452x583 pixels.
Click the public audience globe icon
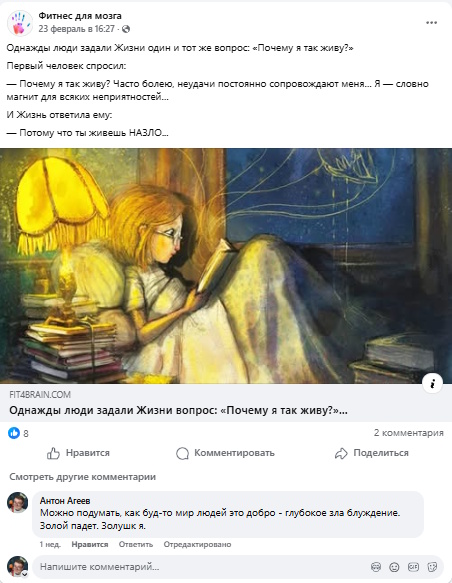[126, 29]
